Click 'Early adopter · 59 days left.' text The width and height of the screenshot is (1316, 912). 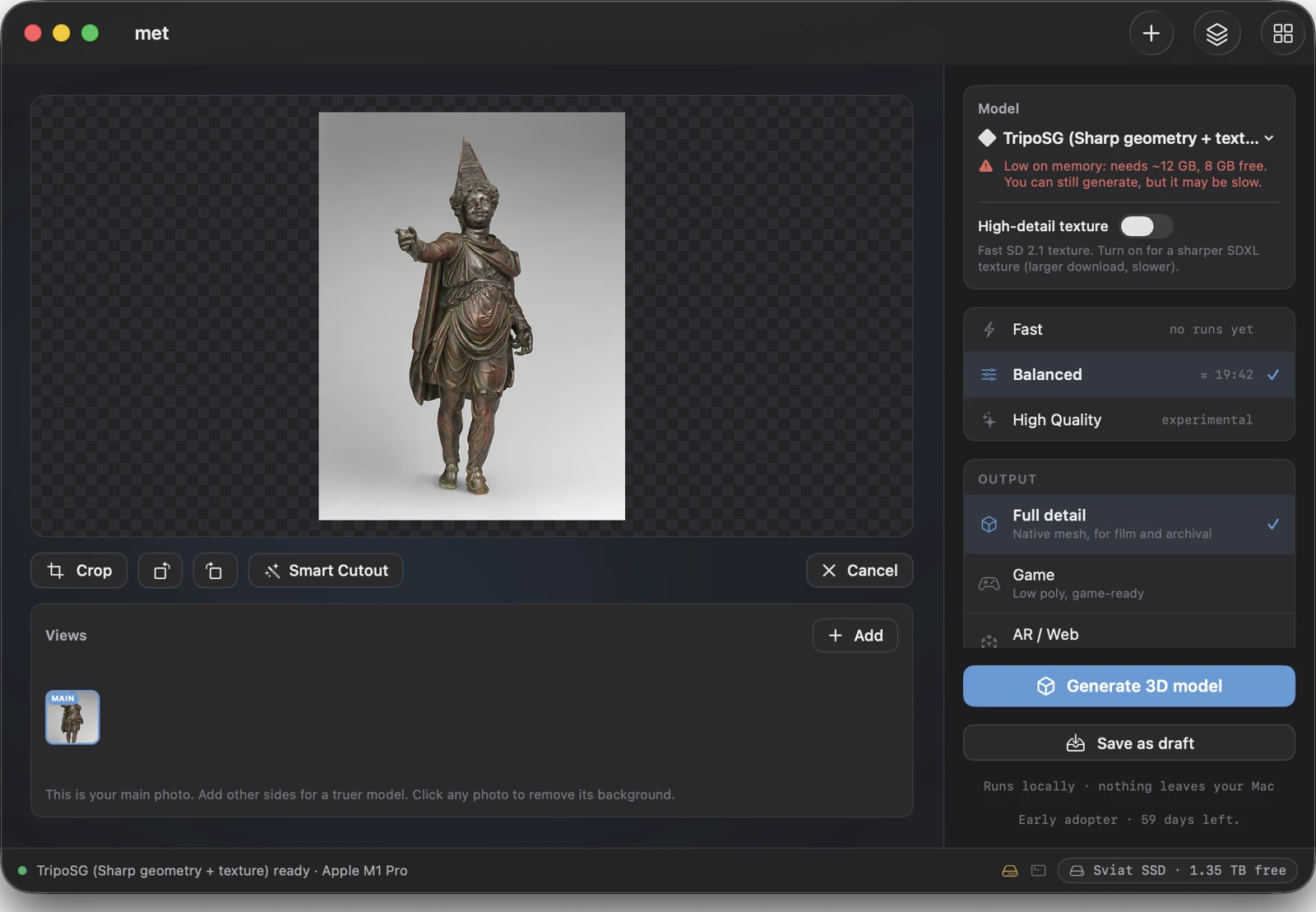(1128, 820)
